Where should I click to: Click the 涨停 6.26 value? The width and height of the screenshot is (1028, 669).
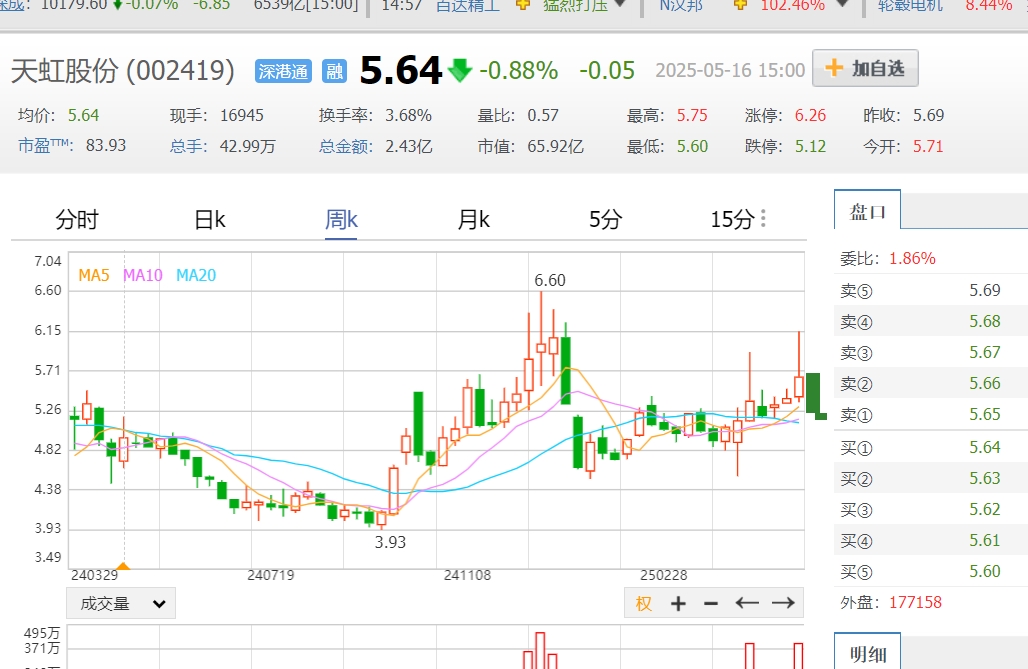point(810,115)
